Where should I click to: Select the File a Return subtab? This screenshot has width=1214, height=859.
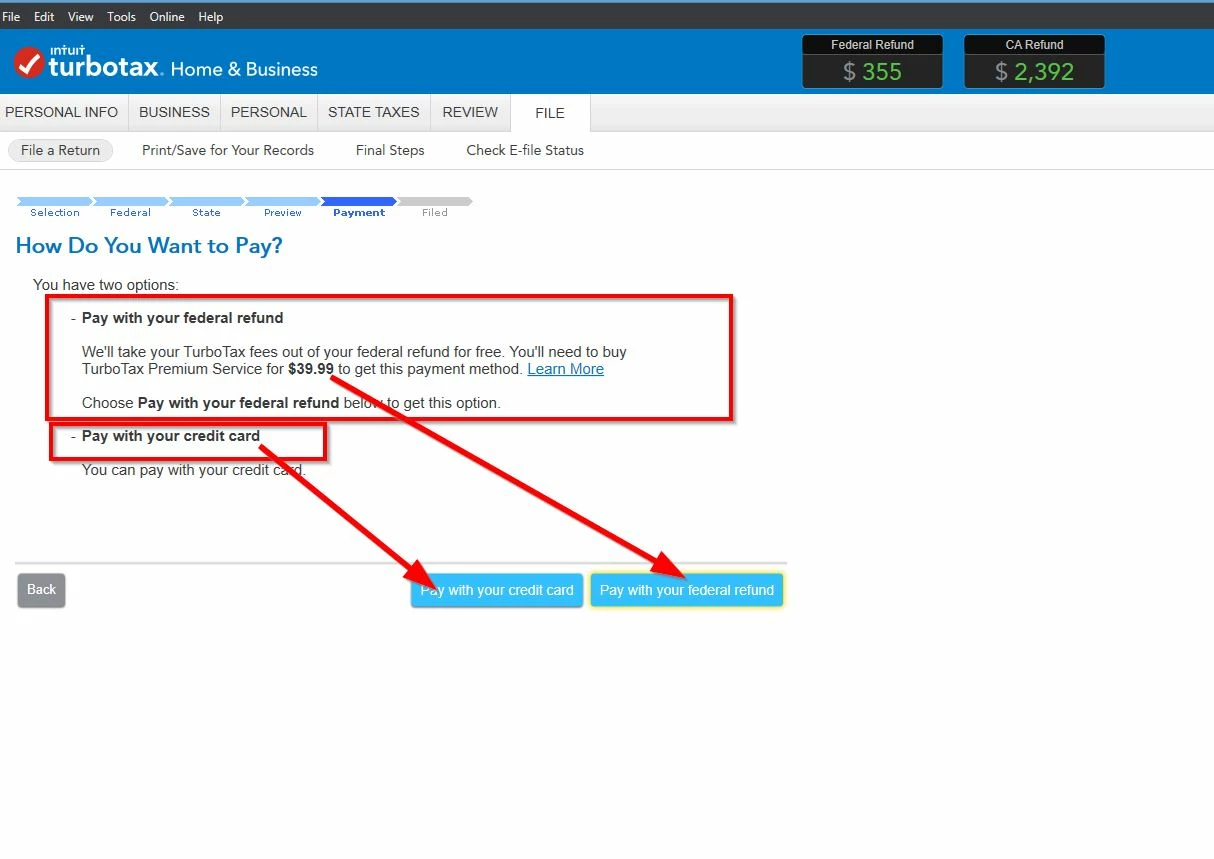click(x=61, y=150)
